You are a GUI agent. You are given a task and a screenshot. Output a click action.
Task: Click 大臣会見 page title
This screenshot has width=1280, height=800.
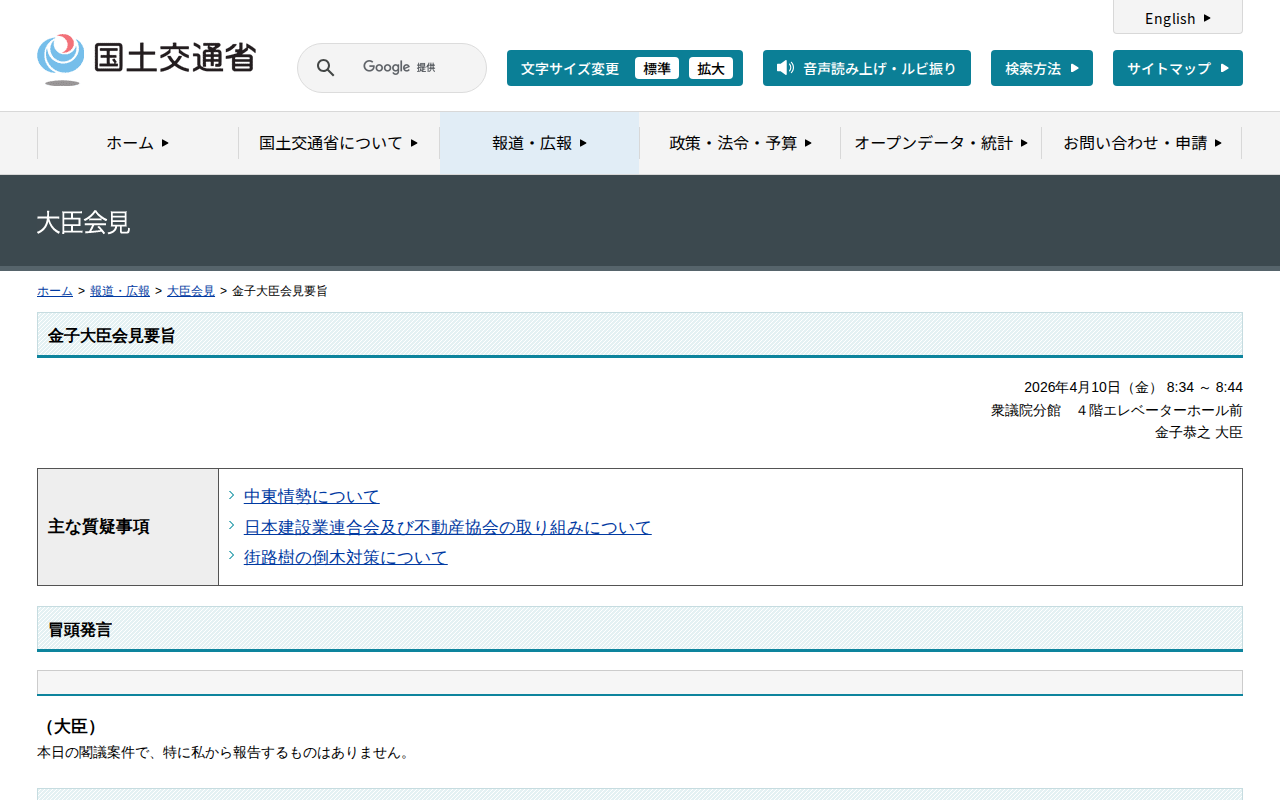click(x=83, y=223)
